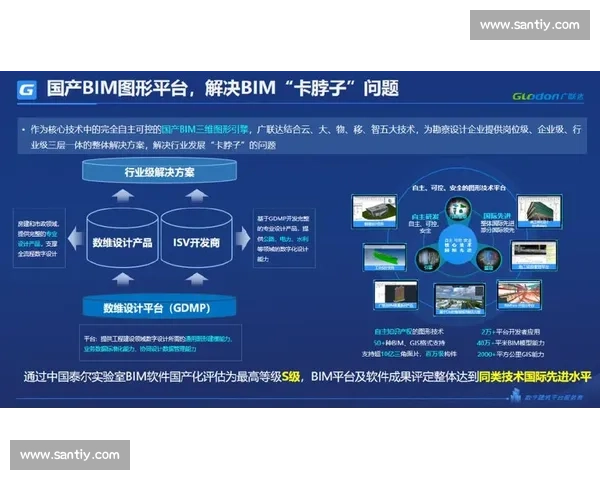The width and height of the screenshot is (600, 480).
Task: Click the 2000+平方公里GIS能力 line
Action: tap(510, 354)
